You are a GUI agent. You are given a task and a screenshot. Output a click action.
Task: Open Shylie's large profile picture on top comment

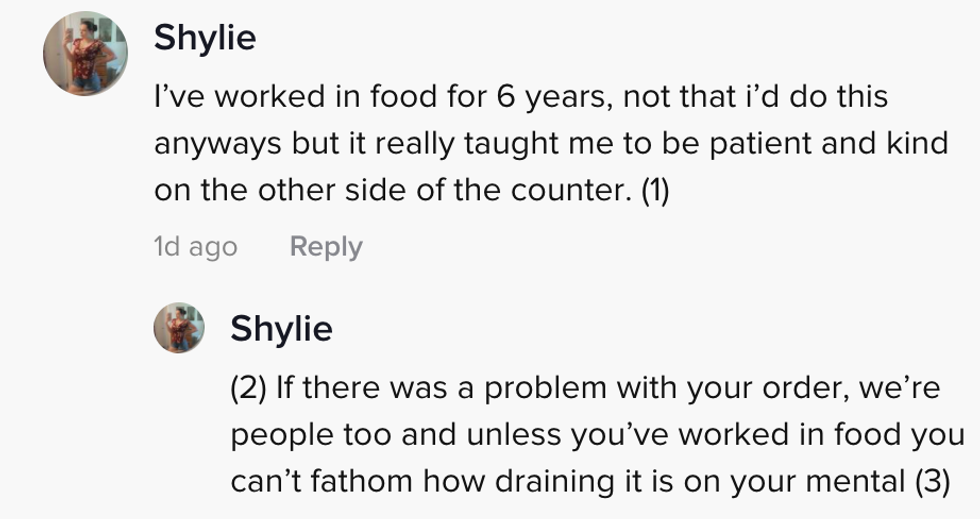pos(85,54)
